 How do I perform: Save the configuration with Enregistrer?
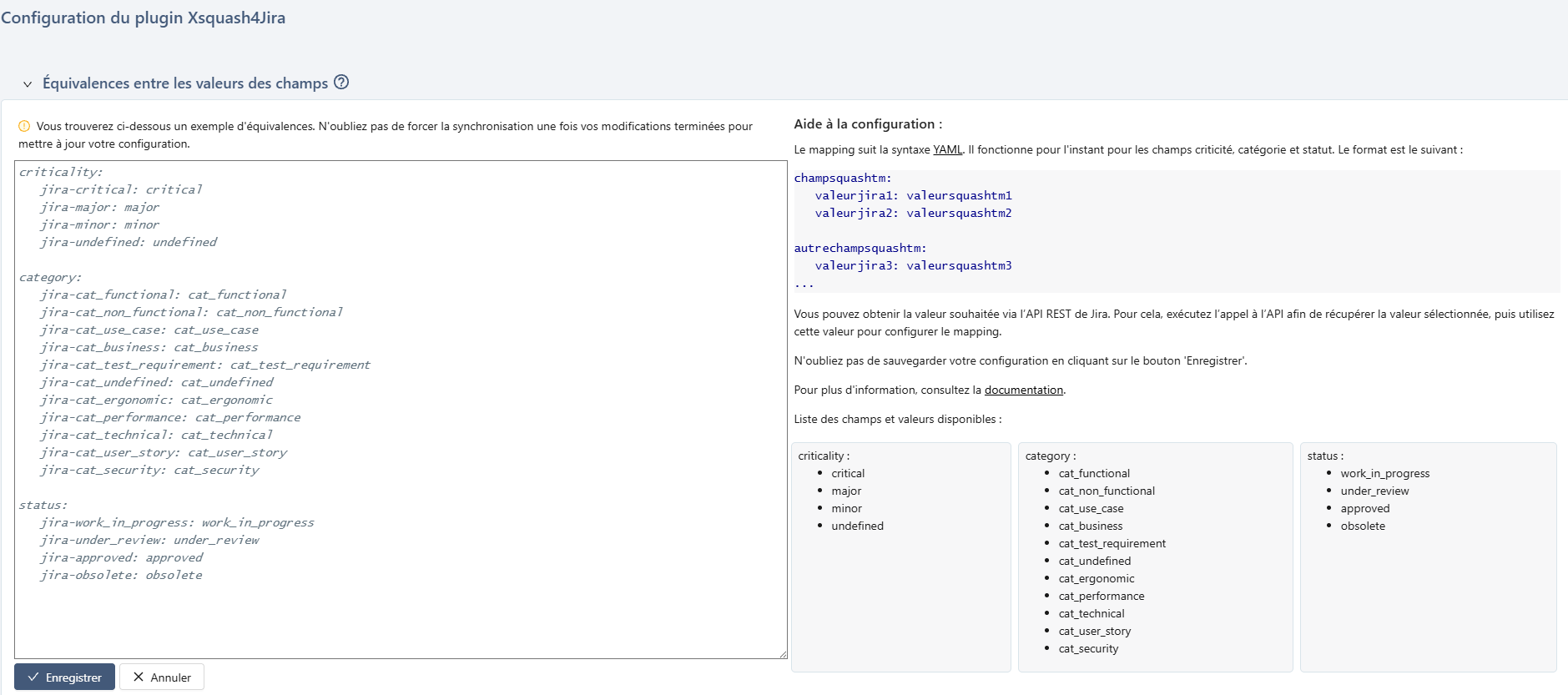[65, 677]
